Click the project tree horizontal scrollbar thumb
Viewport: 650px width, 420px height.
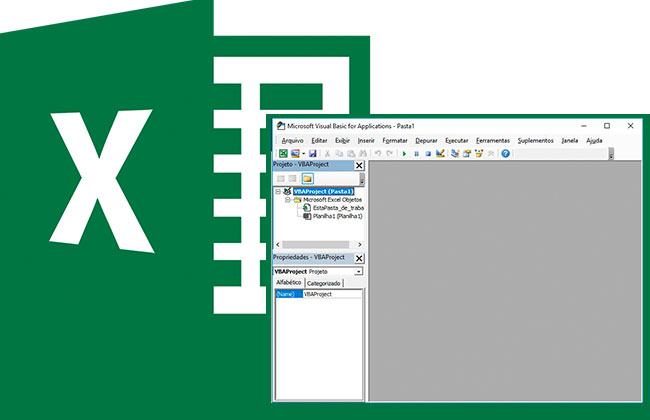[315, 245]
